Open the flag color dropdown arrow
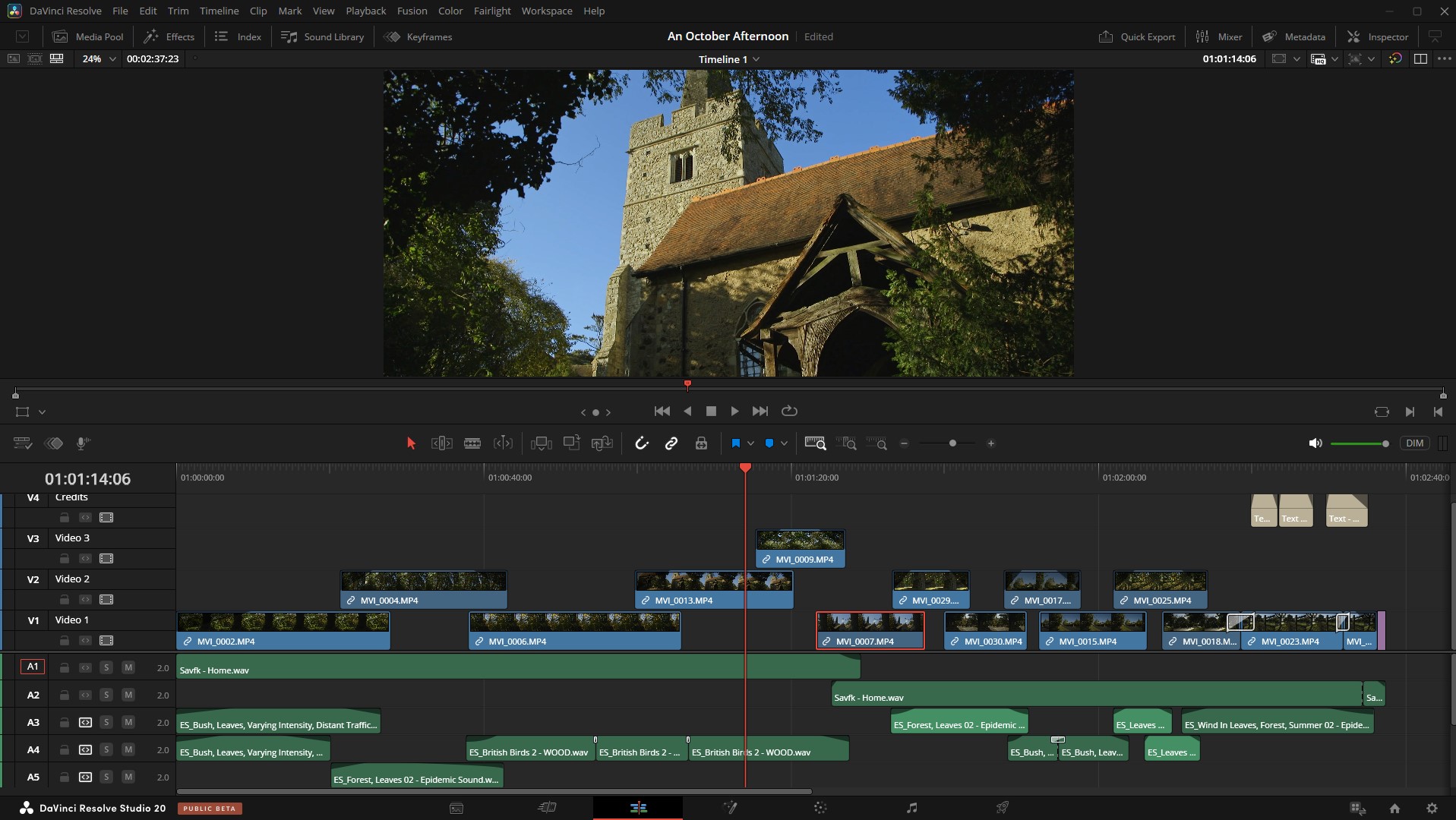1456x820 pixels. click(750, 443)
